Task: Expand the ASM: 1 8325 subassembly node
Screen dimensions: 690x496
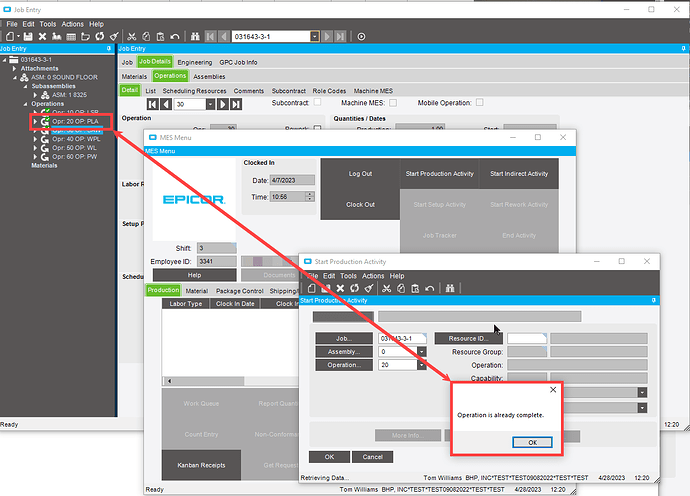Action: point(35,95)
